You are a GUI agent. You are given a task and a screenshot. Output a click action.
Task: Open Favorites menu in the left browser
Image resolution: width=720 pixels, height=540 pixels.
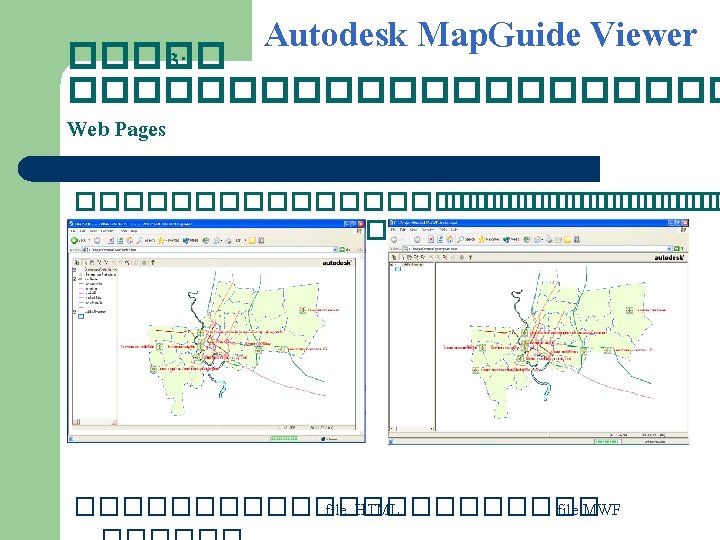(107, 231)
